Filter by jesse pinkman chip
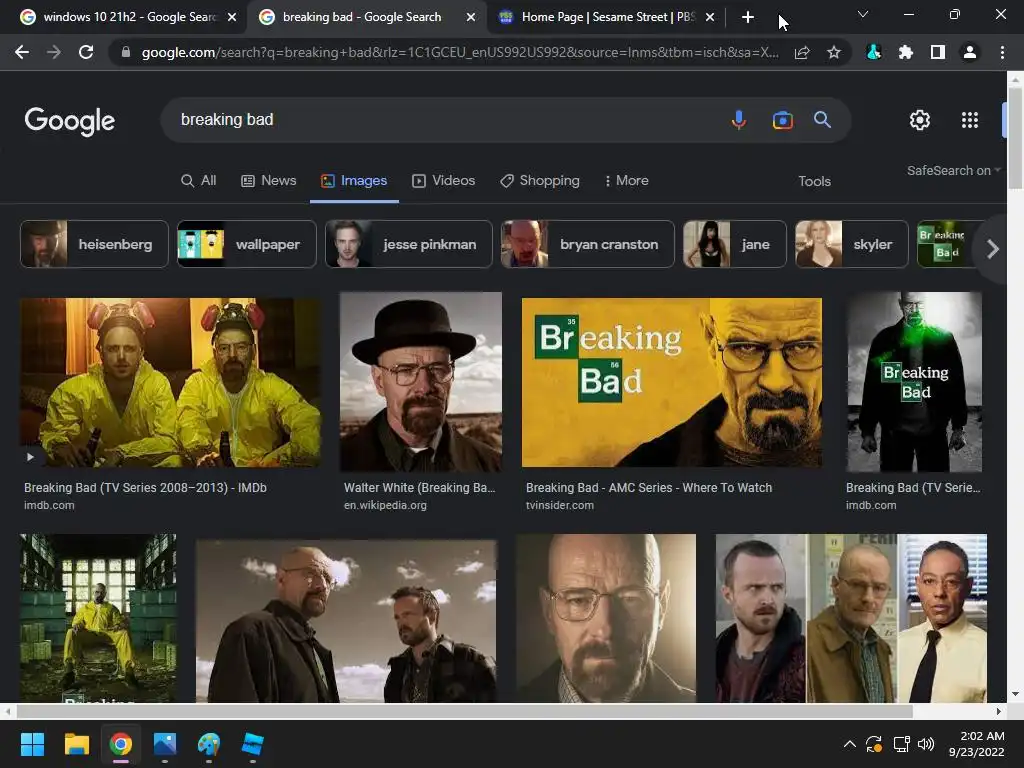This screenshot has width=1024, height=768. click(x=409, y=244)
